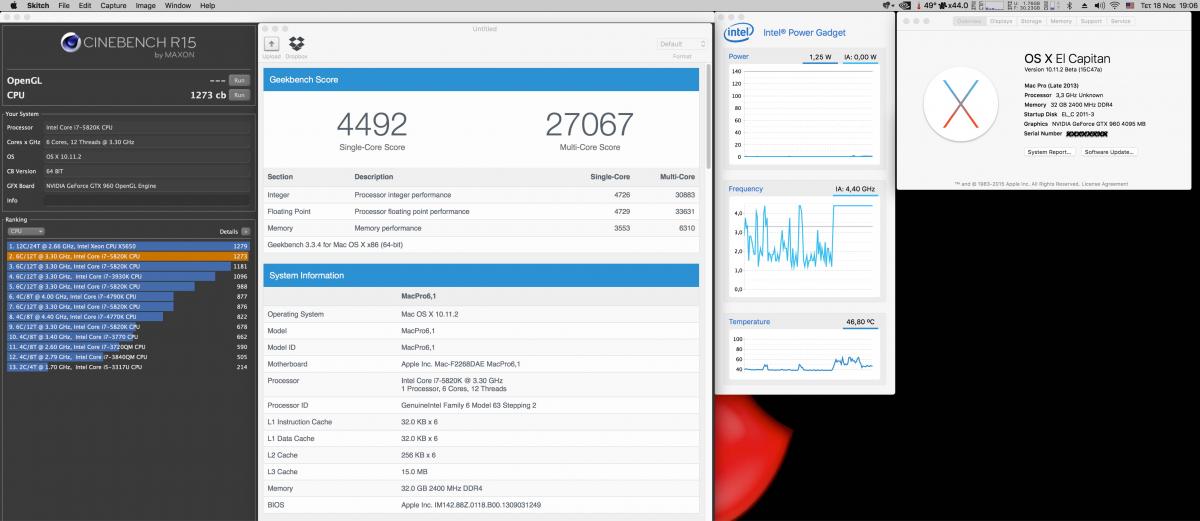Run the OpenGL benchmark
The width and height of the screenshot is (1200, 521).
pyautogui.click(x=239, y=79)
